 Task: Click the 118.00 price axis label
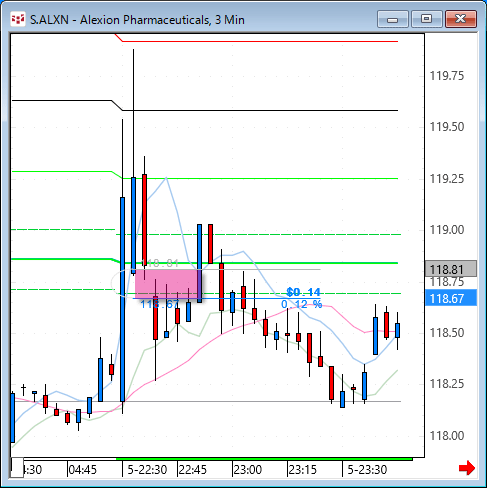click(x=447, y=436)
